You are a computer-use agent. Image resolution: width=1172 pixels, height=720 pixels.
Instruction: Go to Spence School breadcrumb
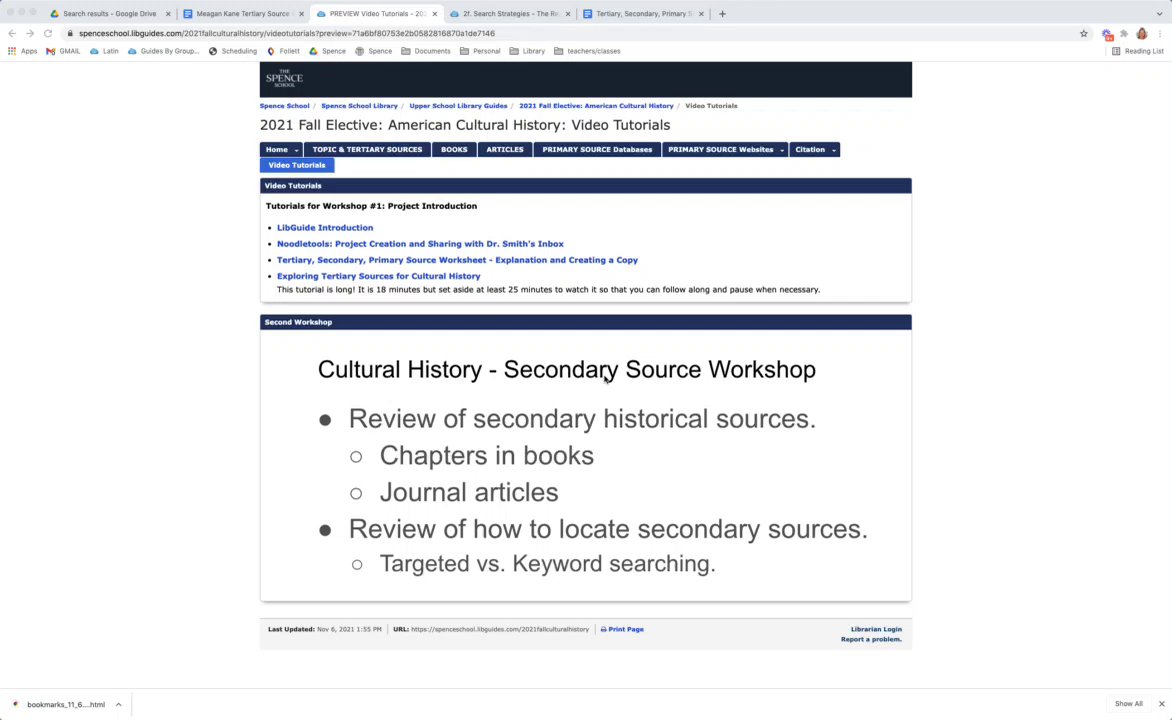pos(285,105)
